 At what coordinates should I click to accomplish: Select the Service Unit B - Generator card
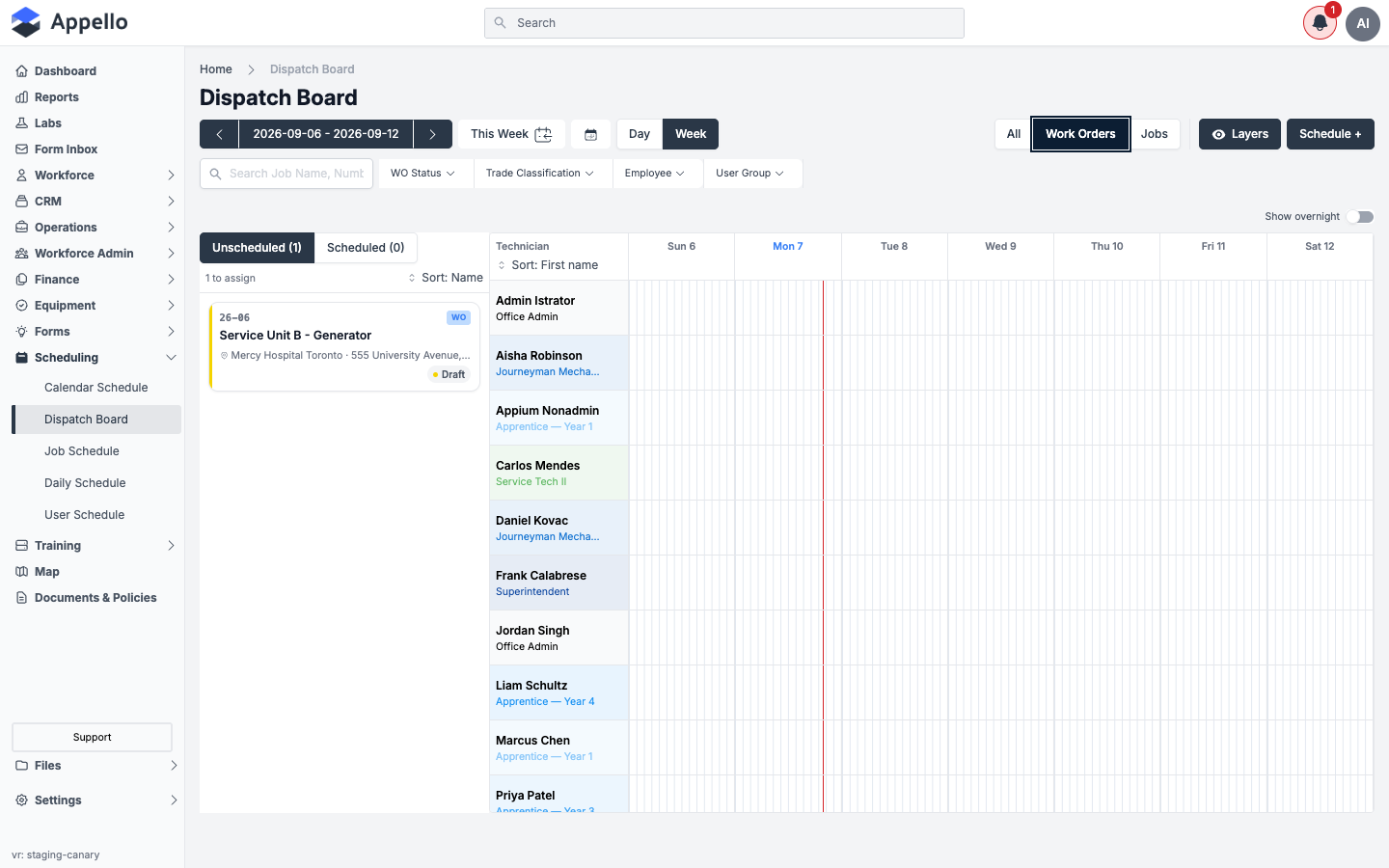(x=344, y=346)
